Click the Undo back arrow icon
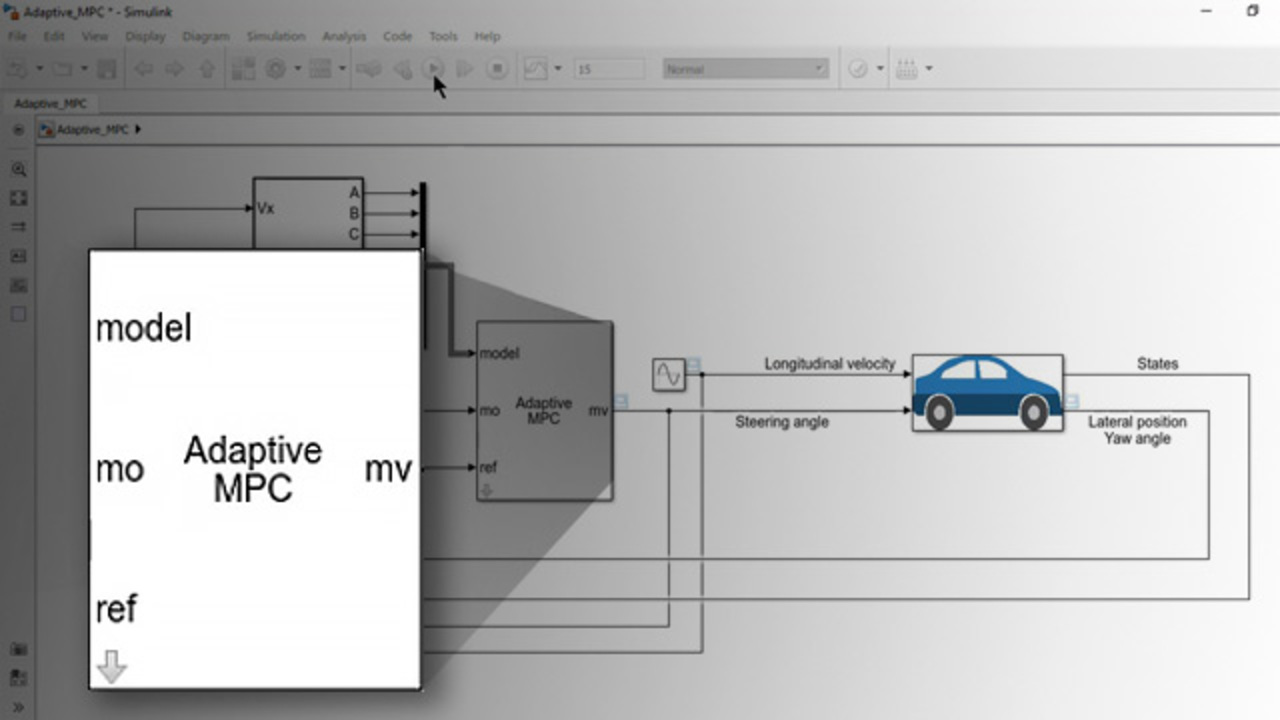This screenshot has height=720, width=1280. 143,69
